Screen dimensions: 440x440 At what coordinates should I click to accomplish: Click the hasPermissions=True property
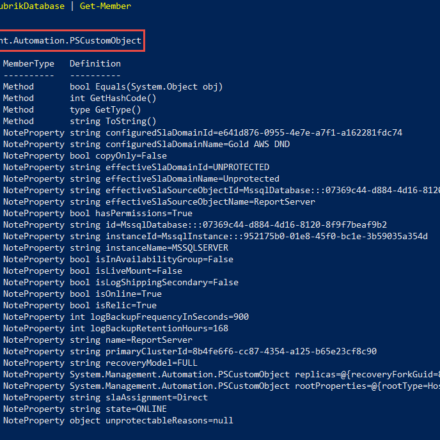(144, 213)
